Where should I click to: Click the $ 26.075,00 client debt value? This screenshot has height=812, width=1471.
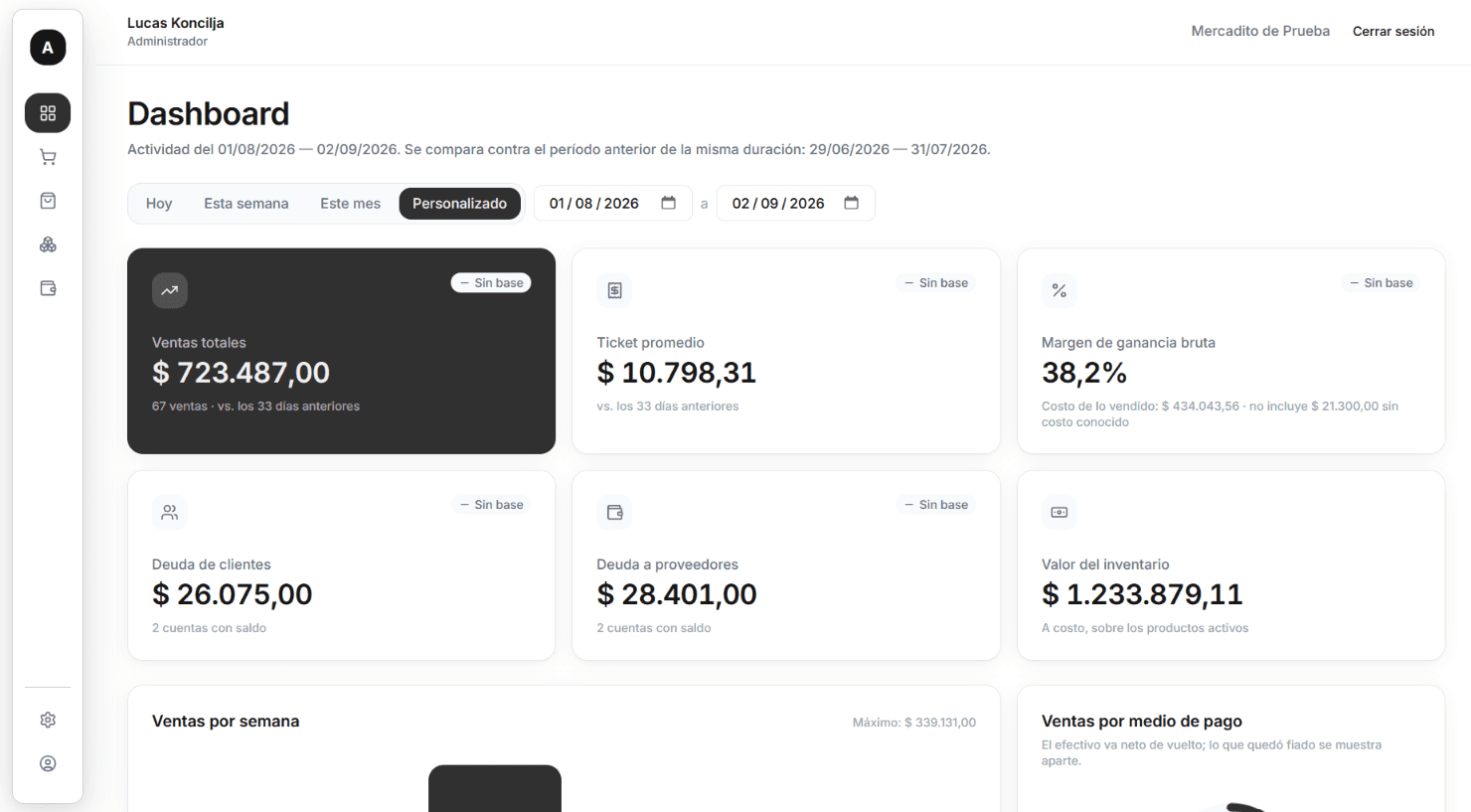[x=233, y=594]
